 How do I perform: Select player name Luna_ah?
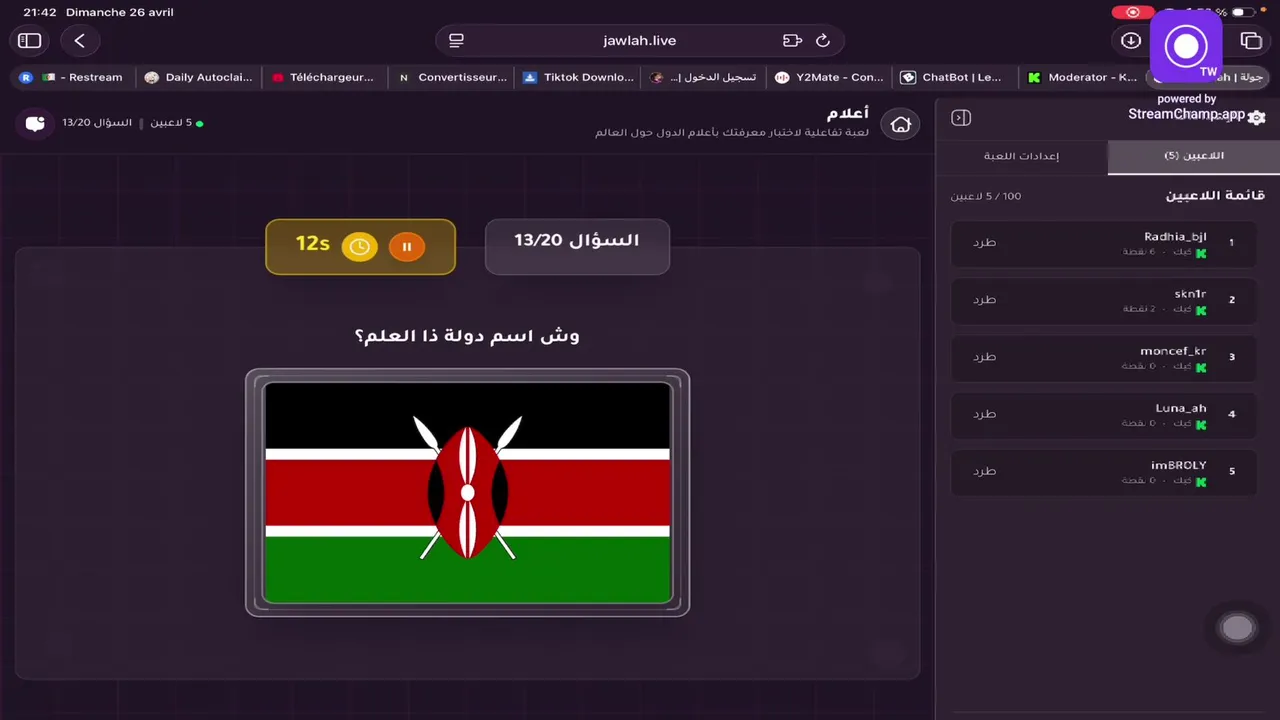1181,408
